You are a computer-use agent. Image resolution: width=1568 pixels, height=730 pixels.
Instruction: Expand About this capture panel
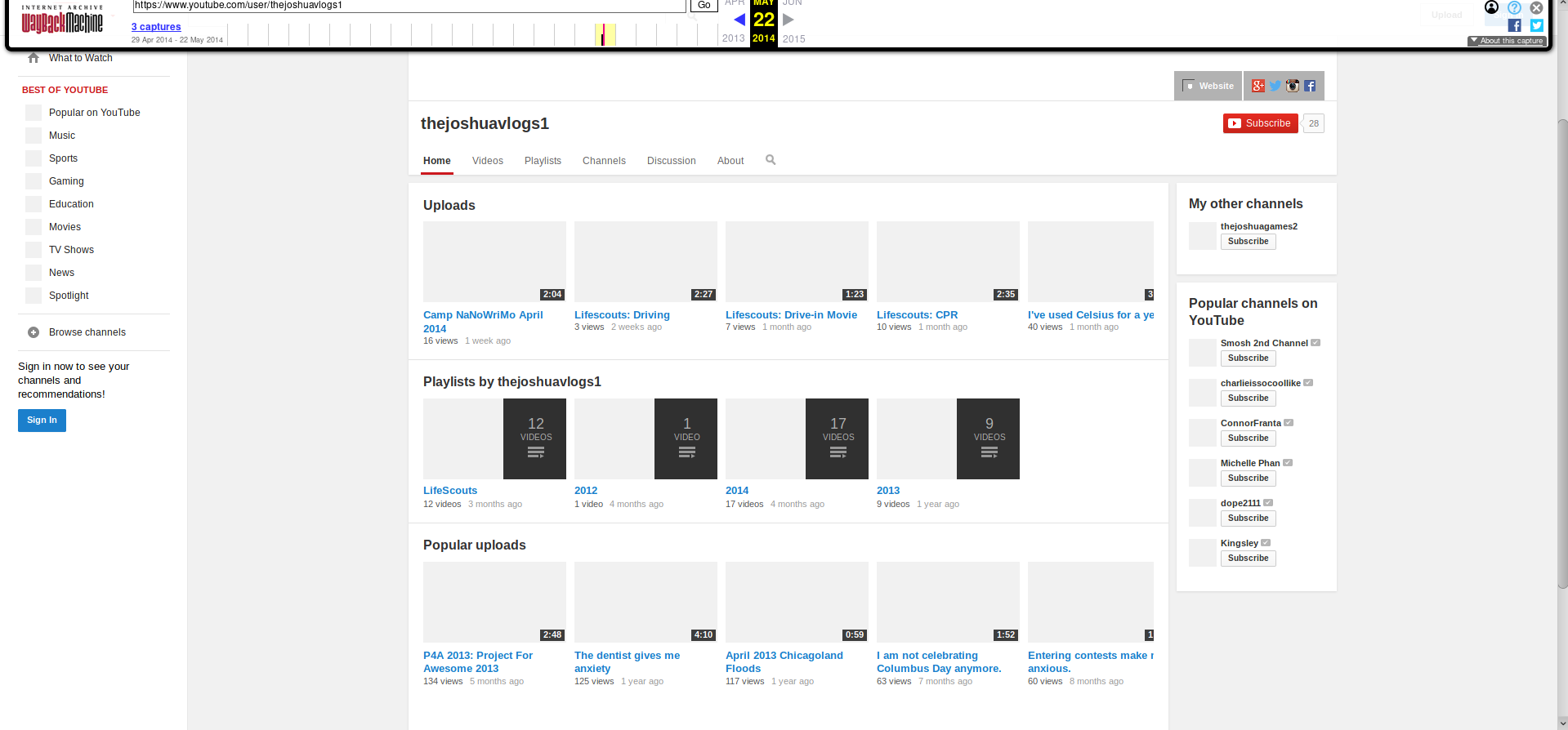[x=1507, y=41]
